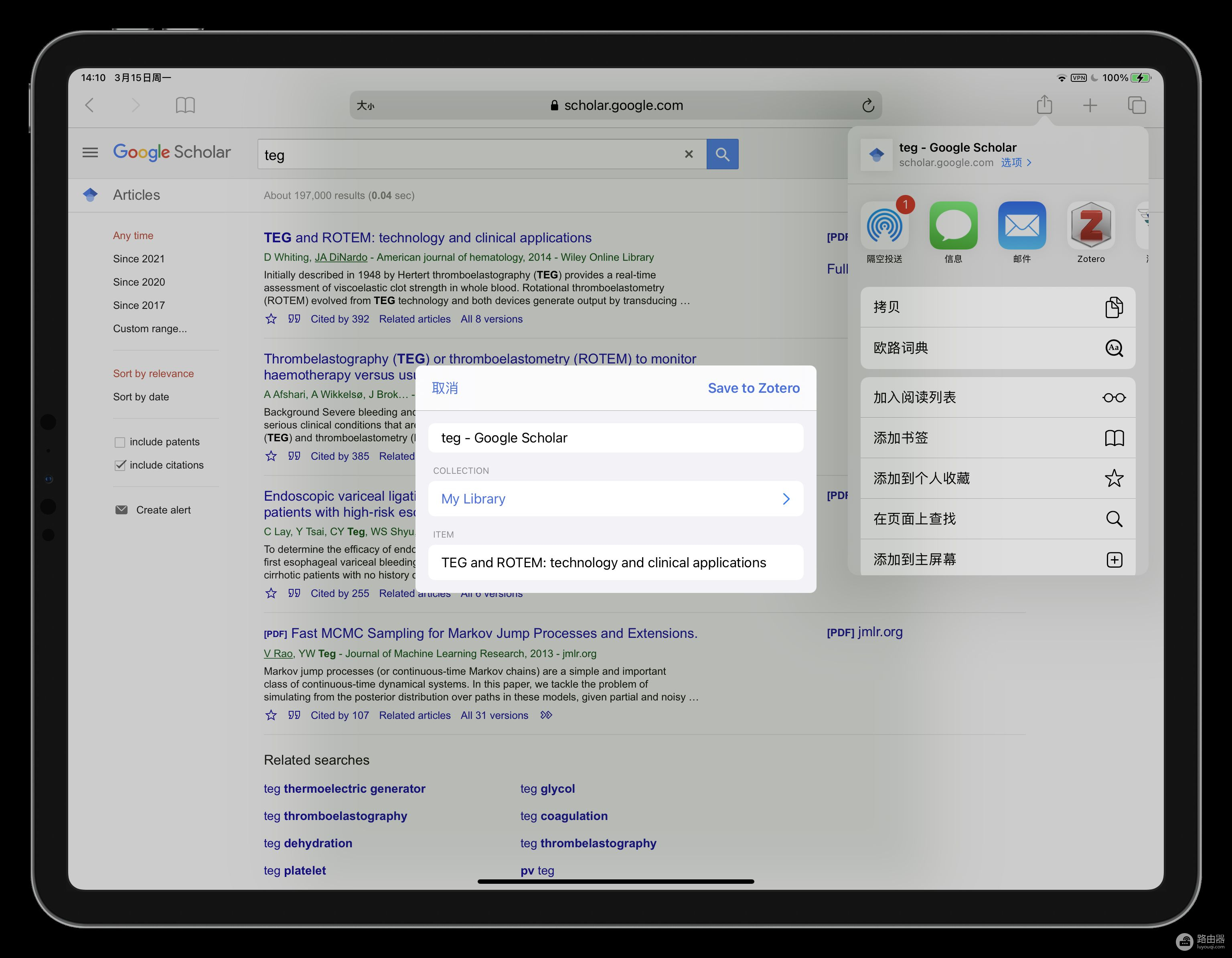Viewport: 1232px width, 958px height.
Task: Filter results Since 2020
Action: (139, 282)
